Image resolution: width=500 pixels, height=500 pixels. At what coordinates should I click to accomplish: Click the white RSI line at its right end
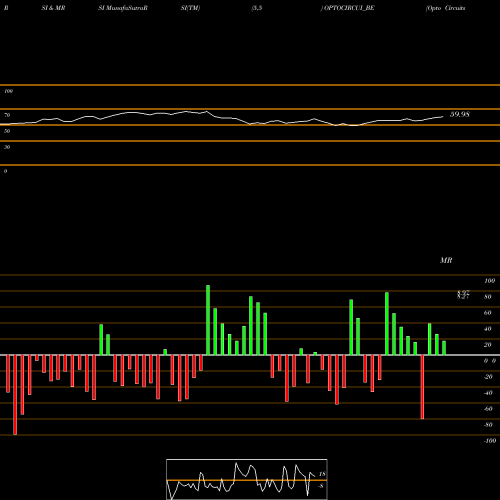[x=442, y=117]
